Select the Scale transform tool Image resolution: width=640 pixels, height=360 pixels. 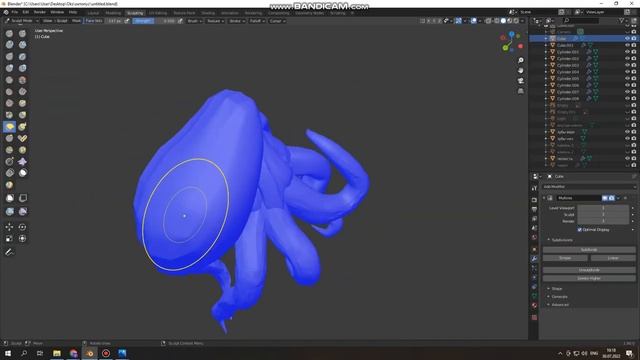pos(9,239)
